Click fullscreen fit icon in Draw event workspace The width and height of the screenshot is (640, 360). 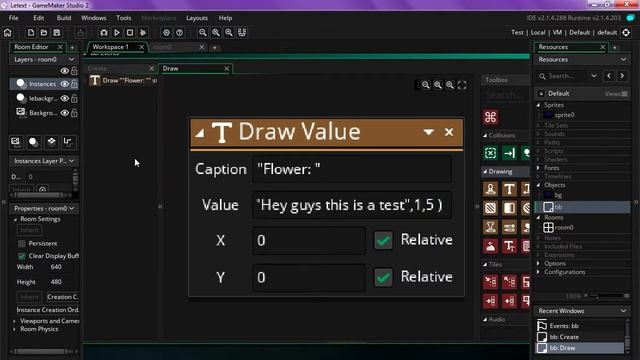click(x=462, y=85)
